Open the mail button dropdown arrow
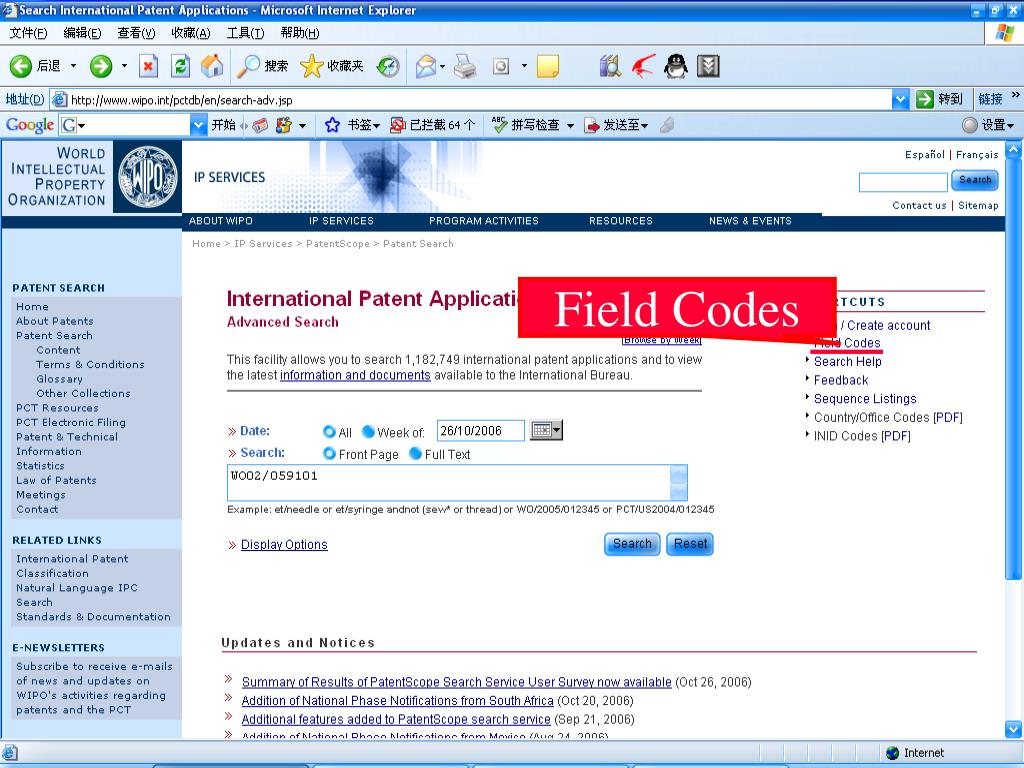The height and width of the screenshot is (768, 1024). click(442, 66)
